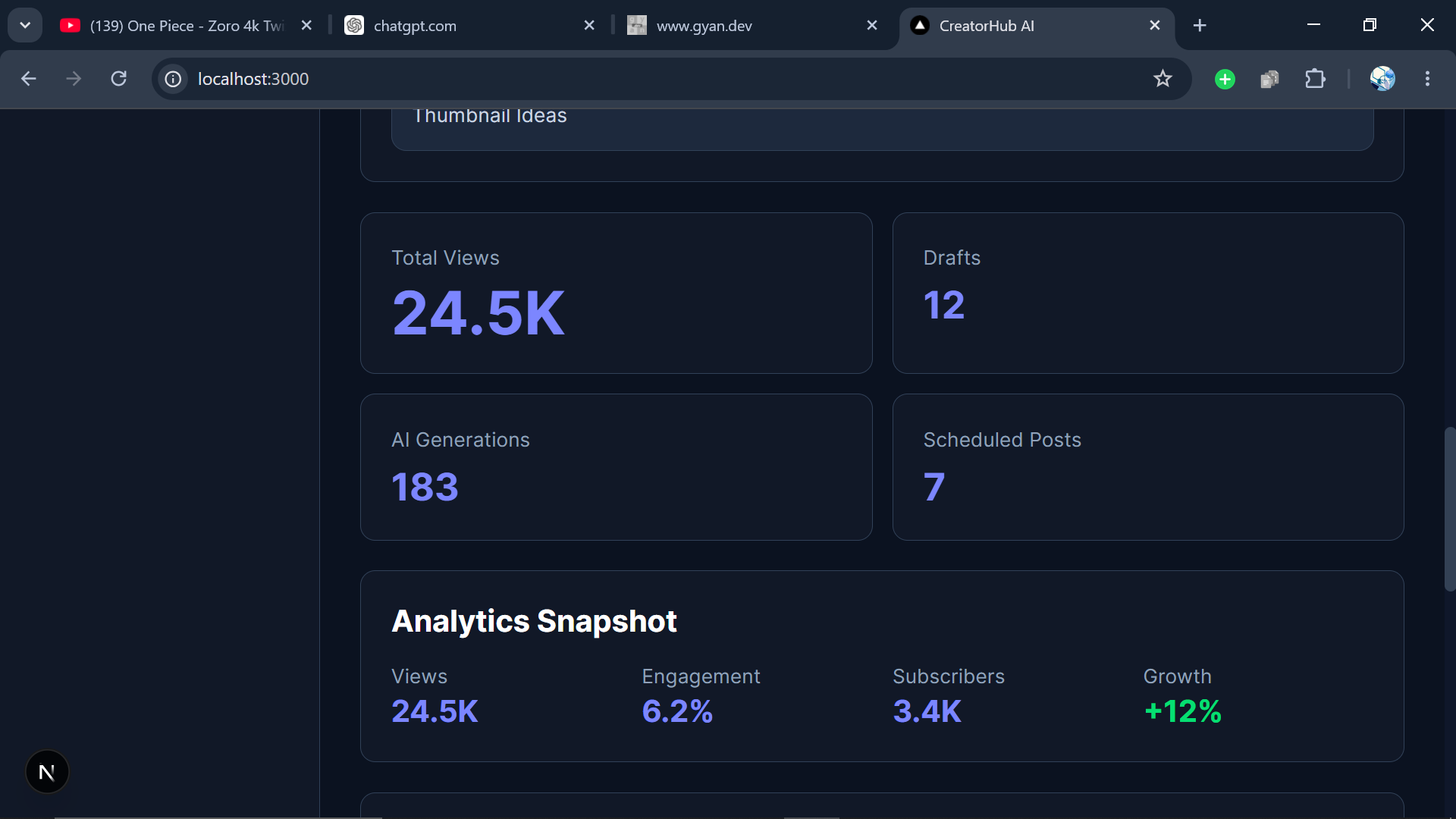Click the Drafts card label
Screen dimensions: 1456x819
click(952, 258)
